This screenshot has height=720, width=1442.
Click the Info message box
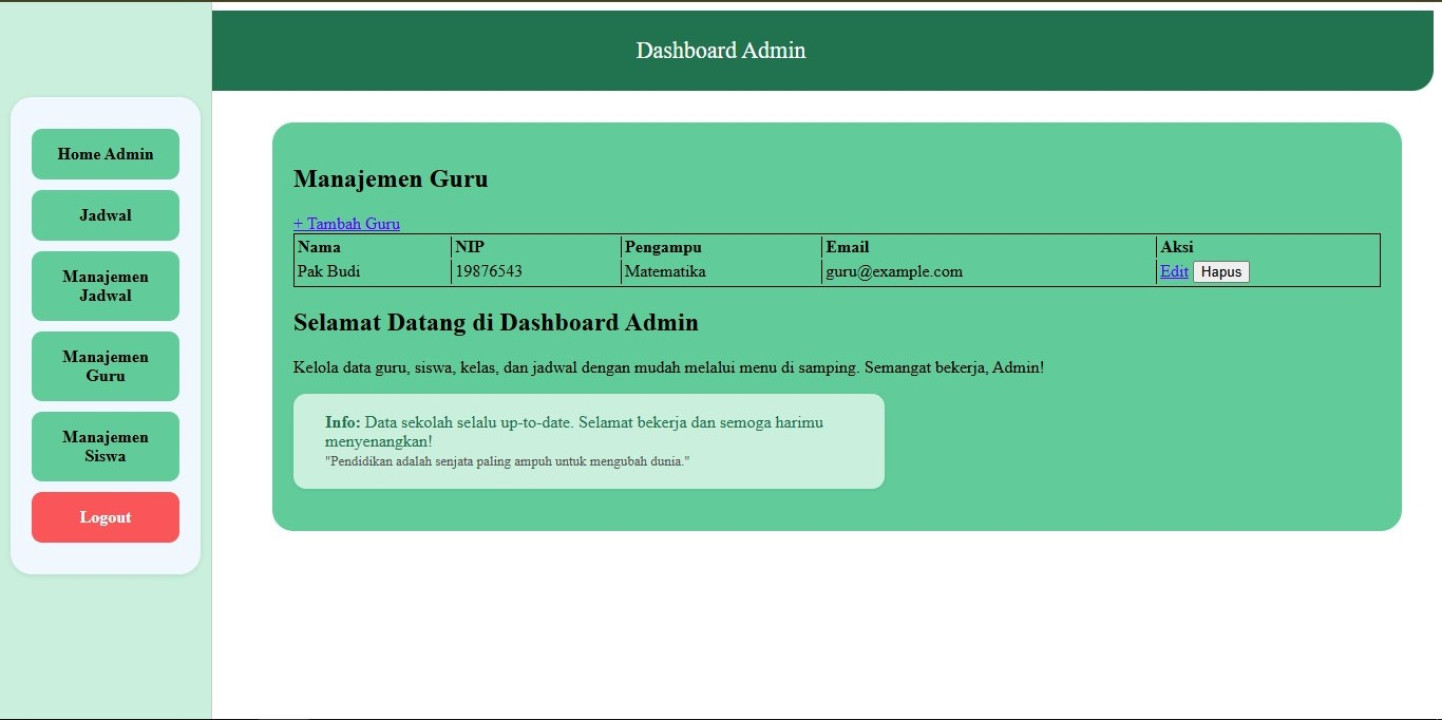click(x=588, y=441)
